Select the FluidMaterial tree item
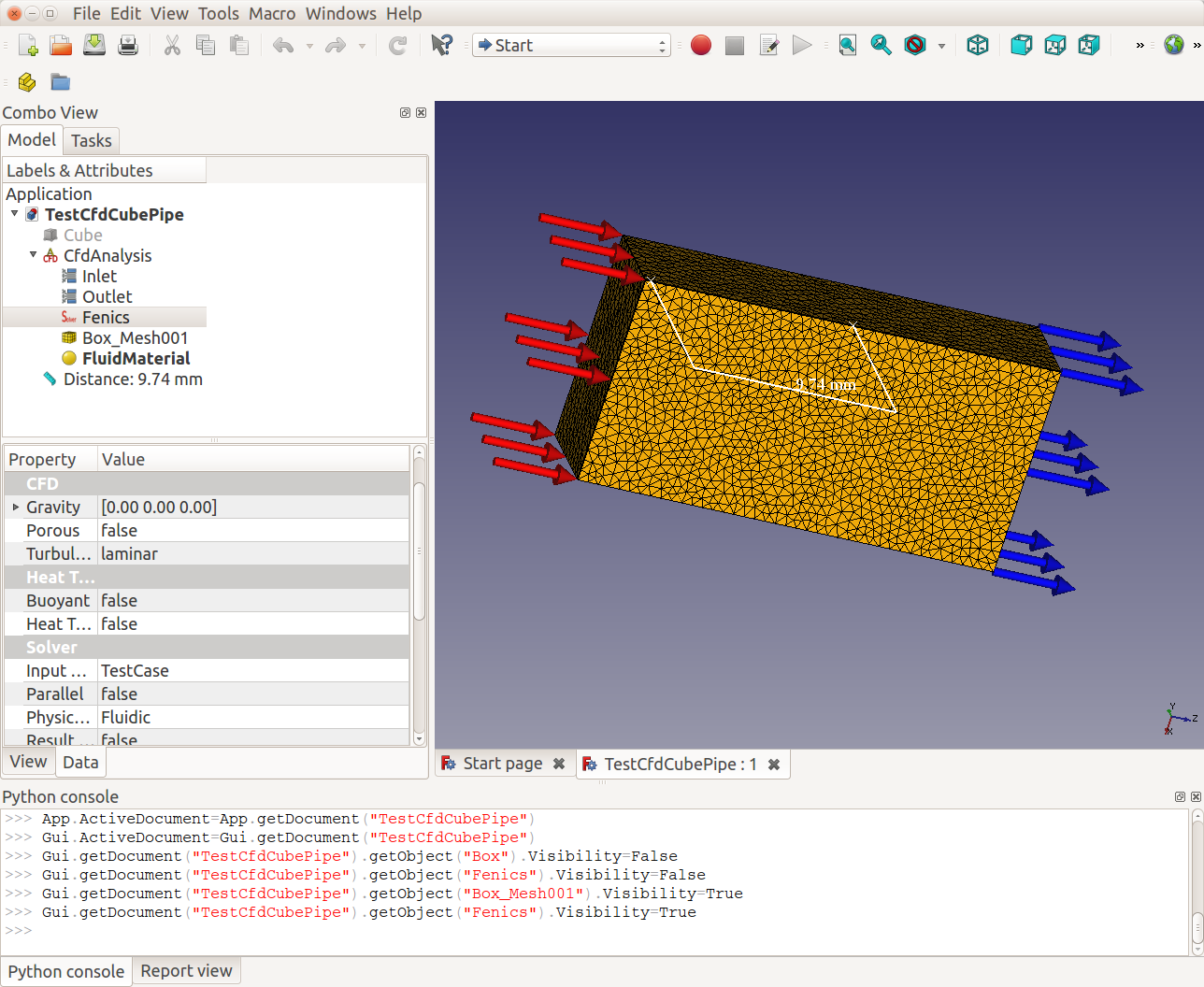 click(x=136, y=359)
